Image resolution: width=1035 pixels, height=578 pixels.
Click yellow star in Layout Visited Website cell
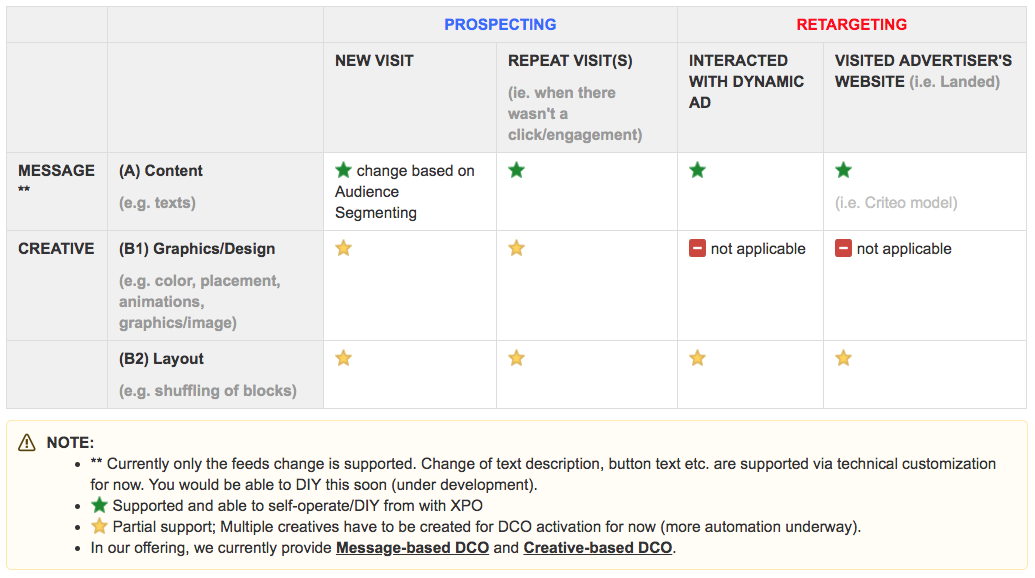(x=843, y=358)
